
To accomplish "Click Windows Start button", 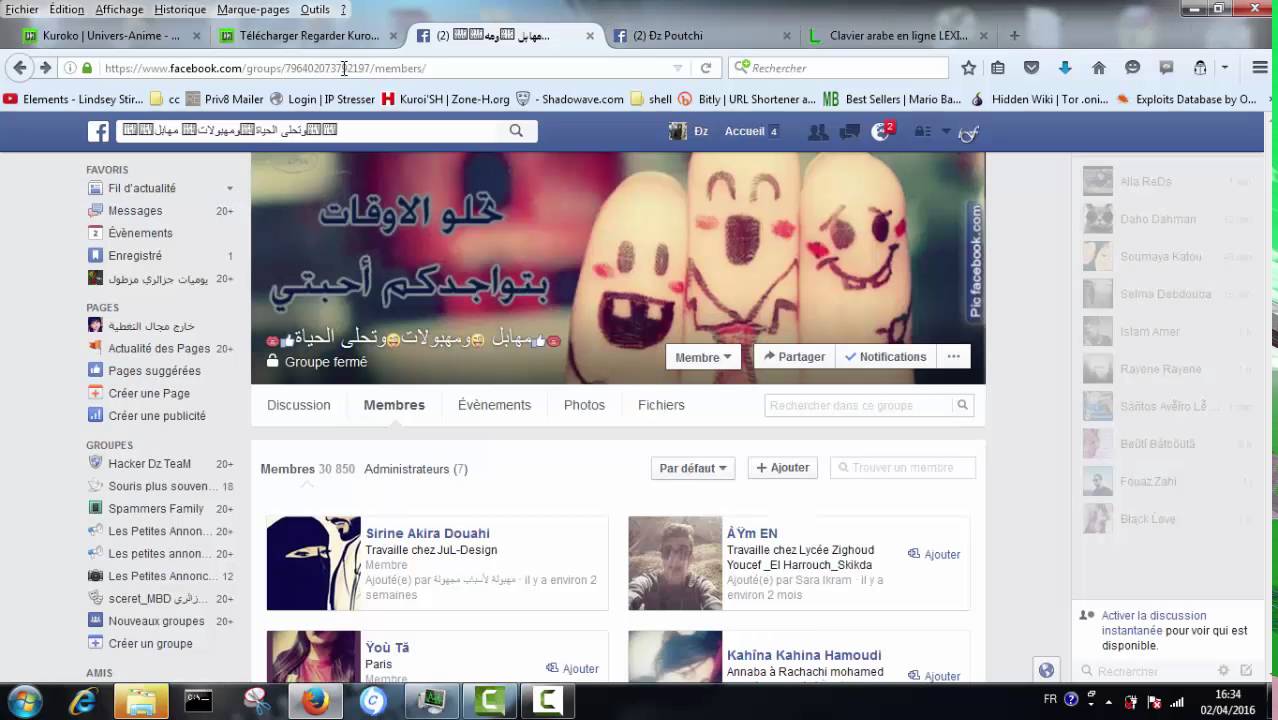I will tap(24, 701).
